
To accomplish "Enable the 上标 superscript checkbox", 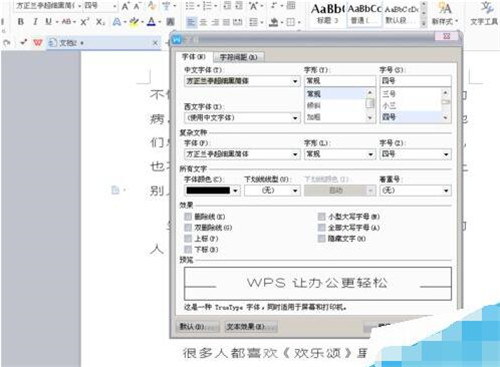I will click(x=188, y=238).
